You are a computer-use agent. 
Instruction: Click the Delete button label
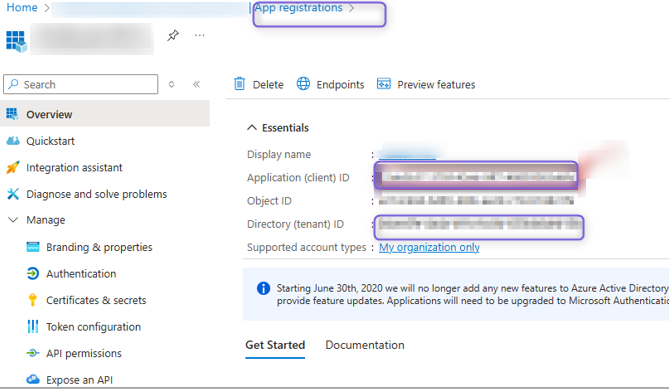tap(268, 85)
